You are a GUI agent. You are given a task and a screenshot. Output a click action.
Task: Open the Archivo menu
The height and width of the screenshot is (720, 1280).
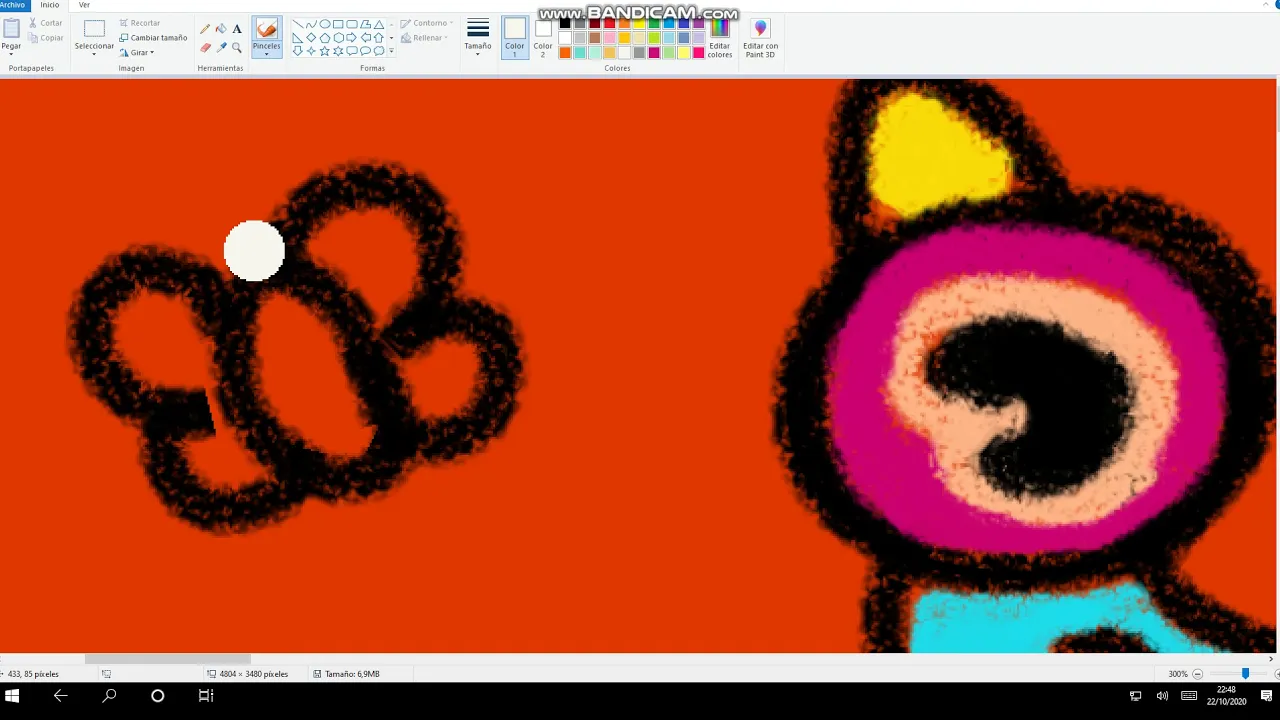click(x=13, y=5)
